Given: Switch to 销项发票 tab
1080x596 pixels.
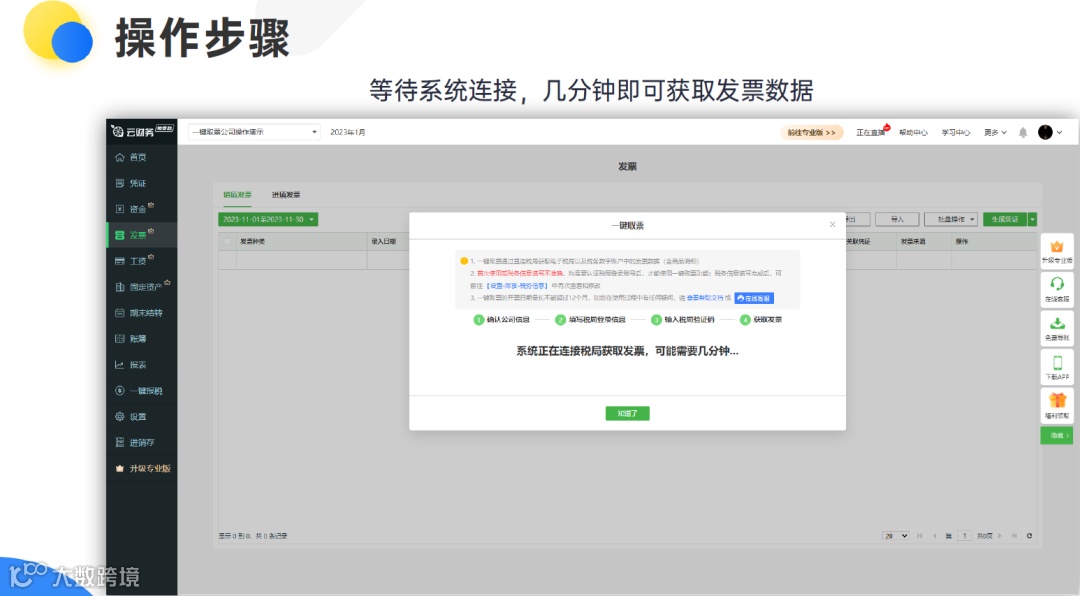Looking at the screenshot, I should [x=237, y=195].
